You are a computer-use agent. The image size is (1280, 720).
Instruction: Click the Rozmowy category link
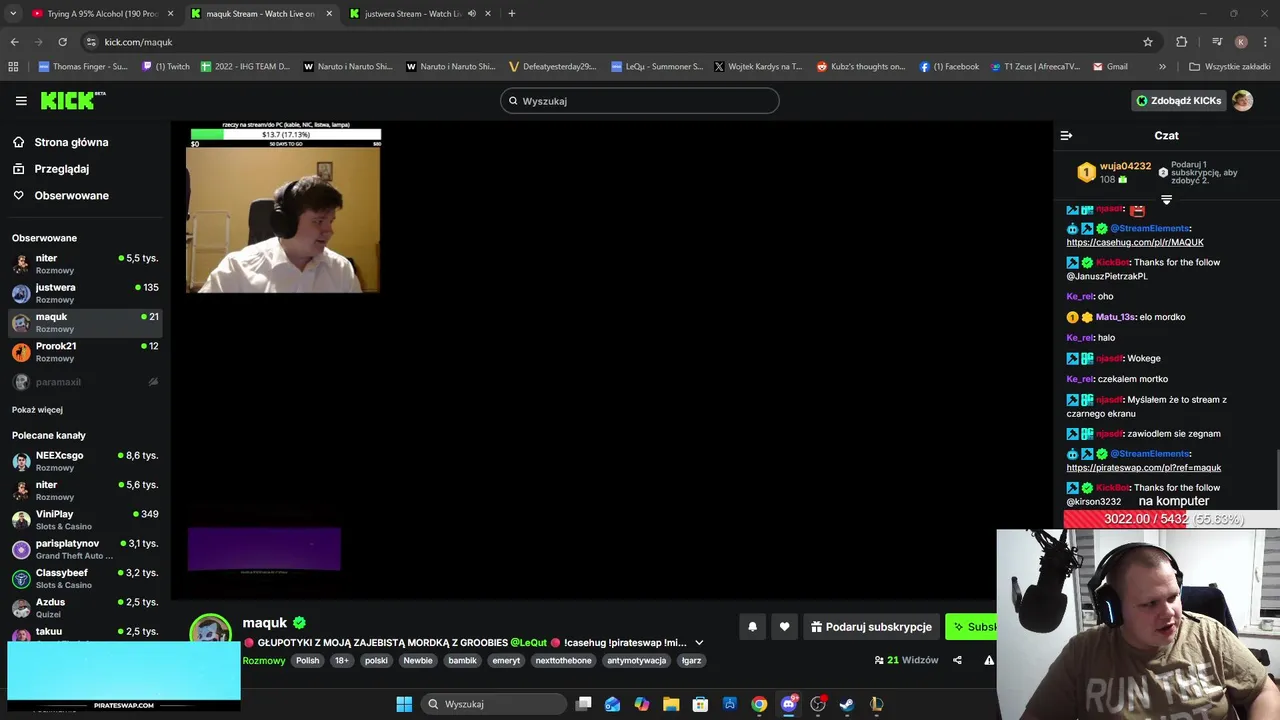[264, 660]
